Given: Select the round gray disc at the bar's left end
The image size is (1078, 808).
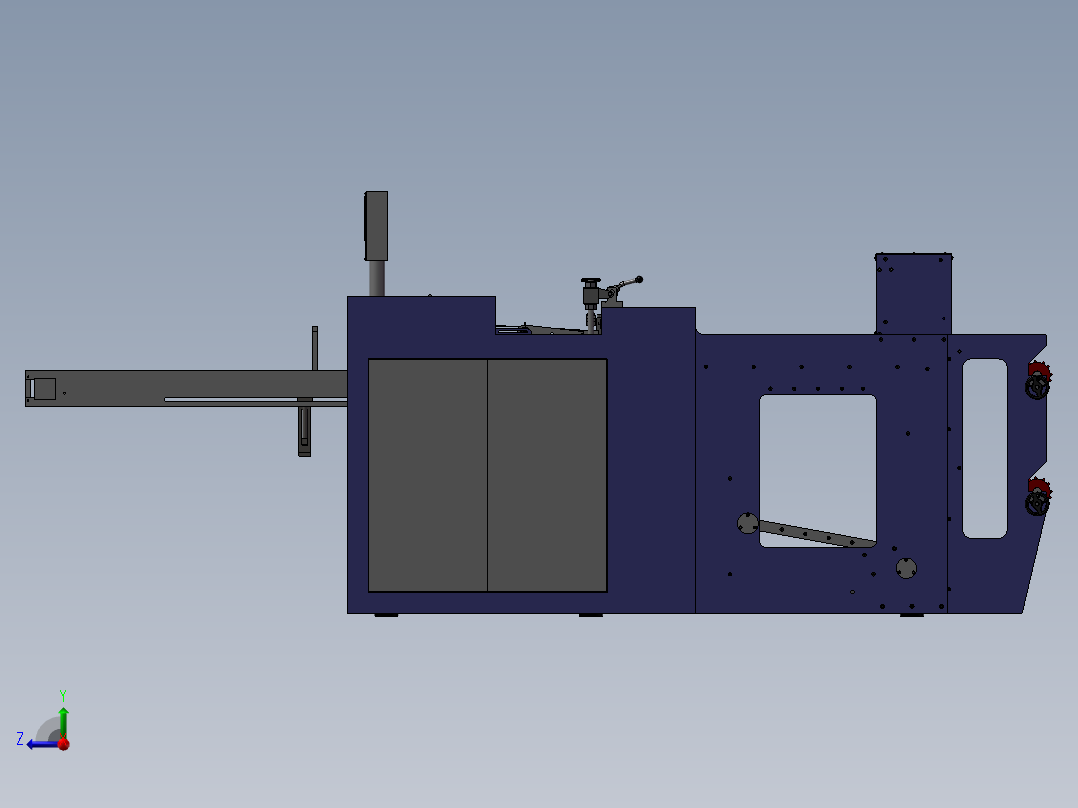Looking at the screenshot, I should click(747, 523).
